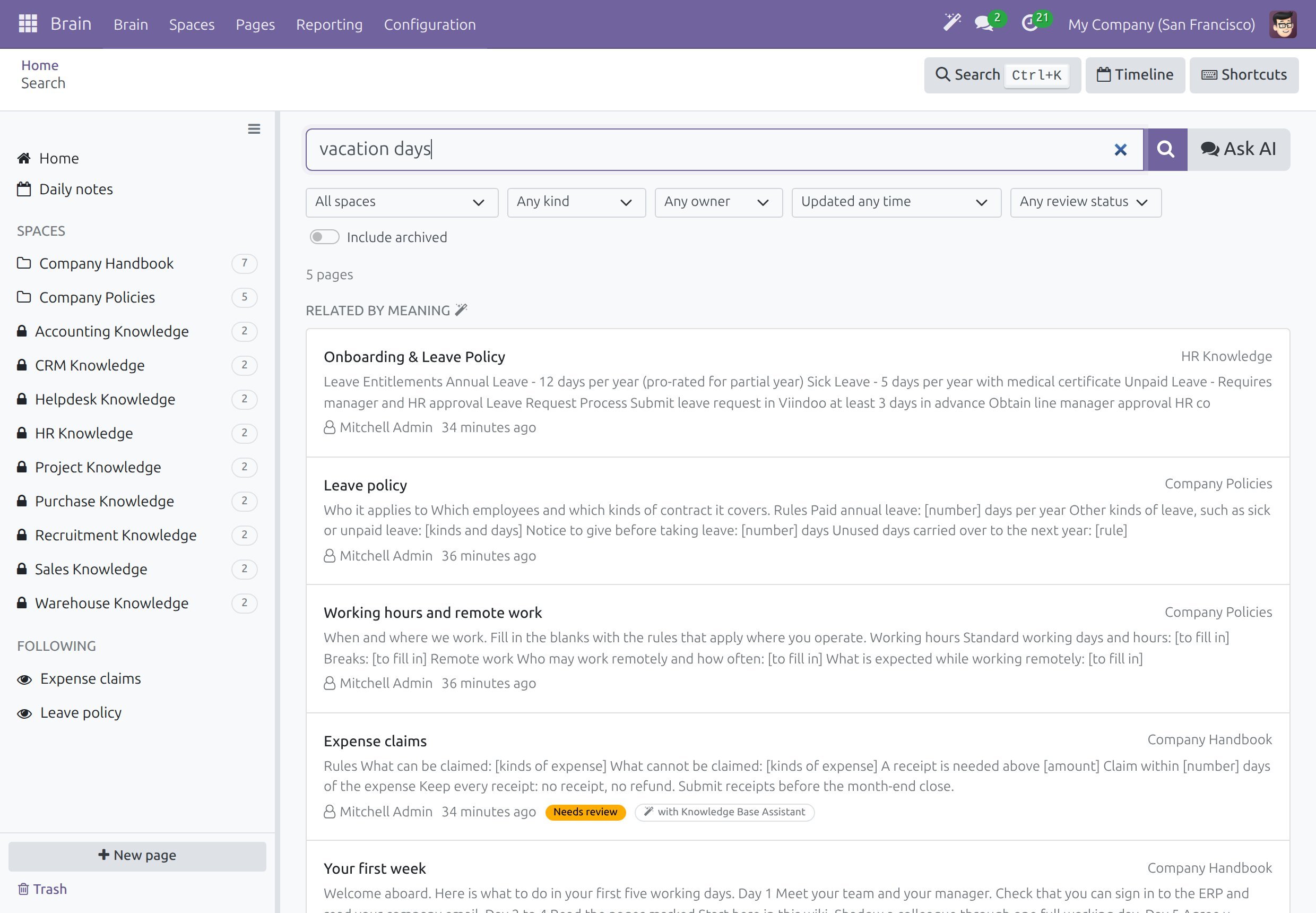
Task: Collapse the sidebar with the hamburger icon
Action: coord(254,130)
